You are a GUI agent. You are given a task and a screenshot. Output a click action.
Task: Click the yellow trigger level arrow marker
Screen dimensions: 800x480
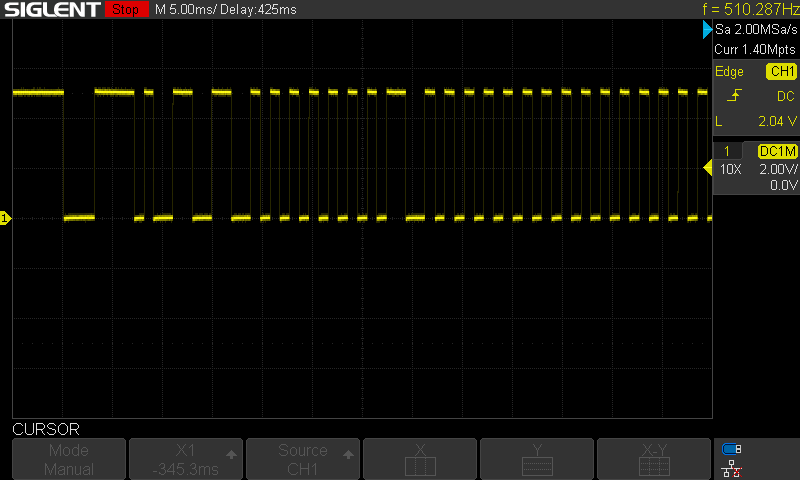tap(708, 167)
